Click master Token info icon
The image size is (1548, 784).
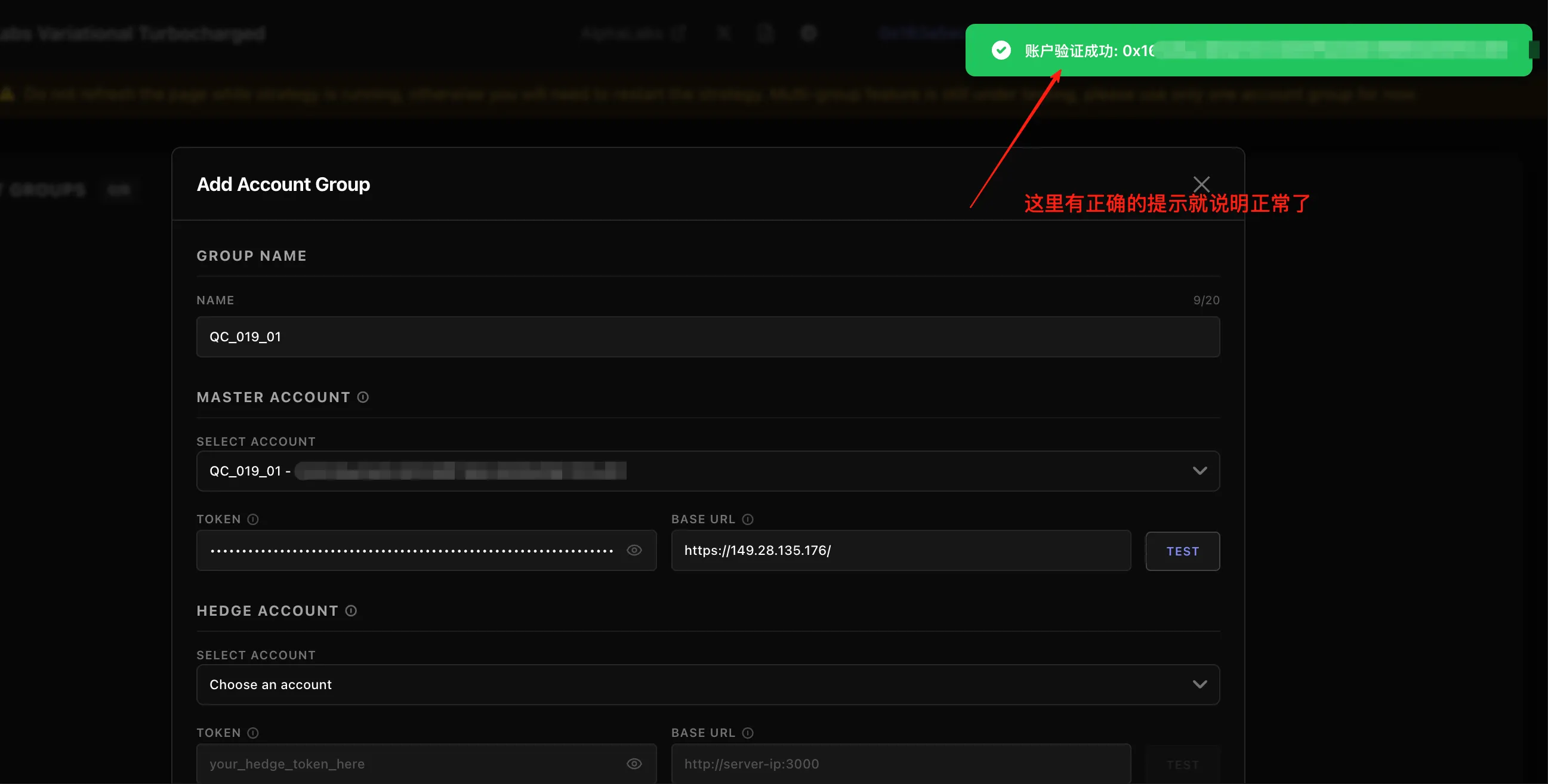click(253, 519)
